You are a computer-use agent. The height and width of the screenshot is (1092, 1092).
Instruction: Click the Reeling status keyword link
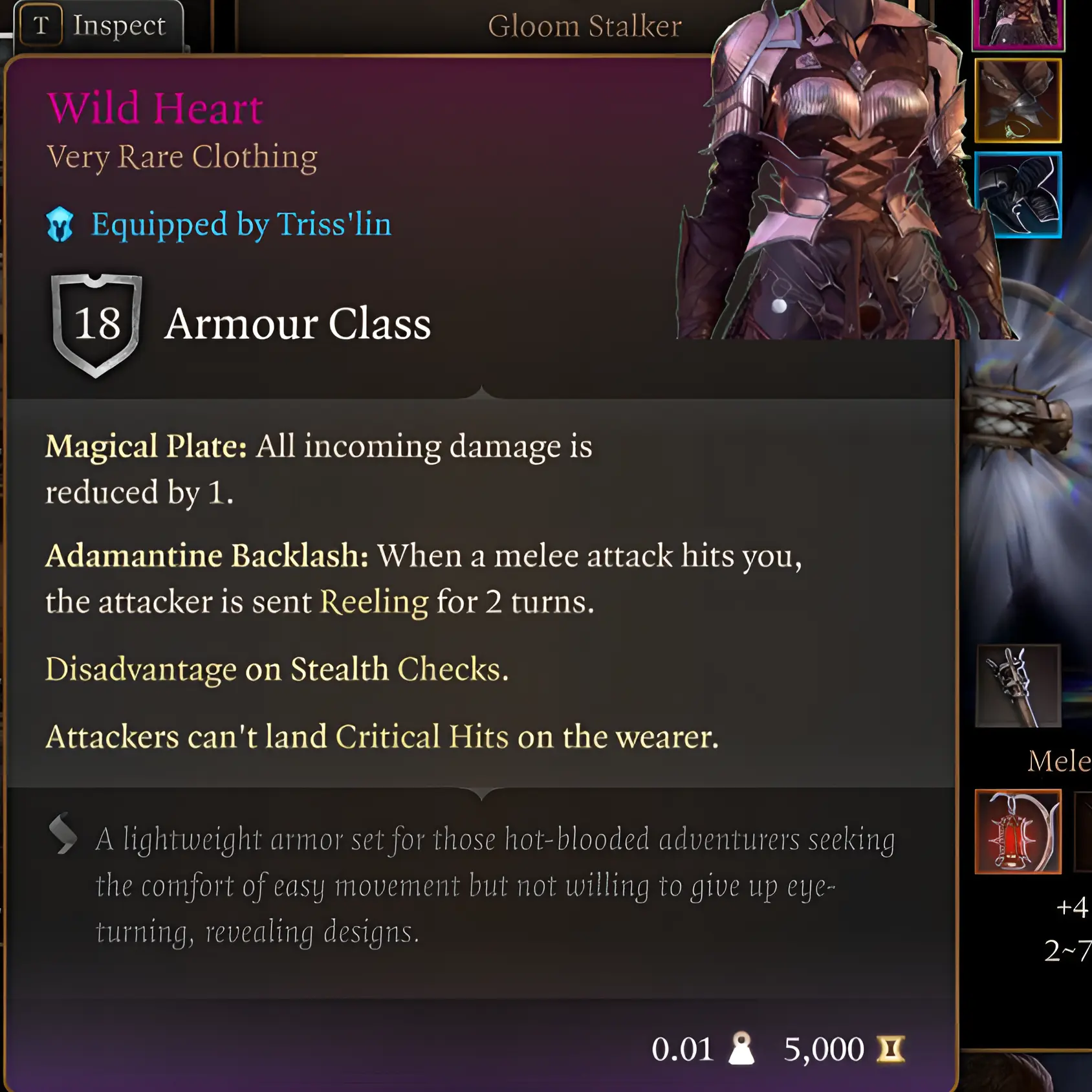(x=374, y=602)
